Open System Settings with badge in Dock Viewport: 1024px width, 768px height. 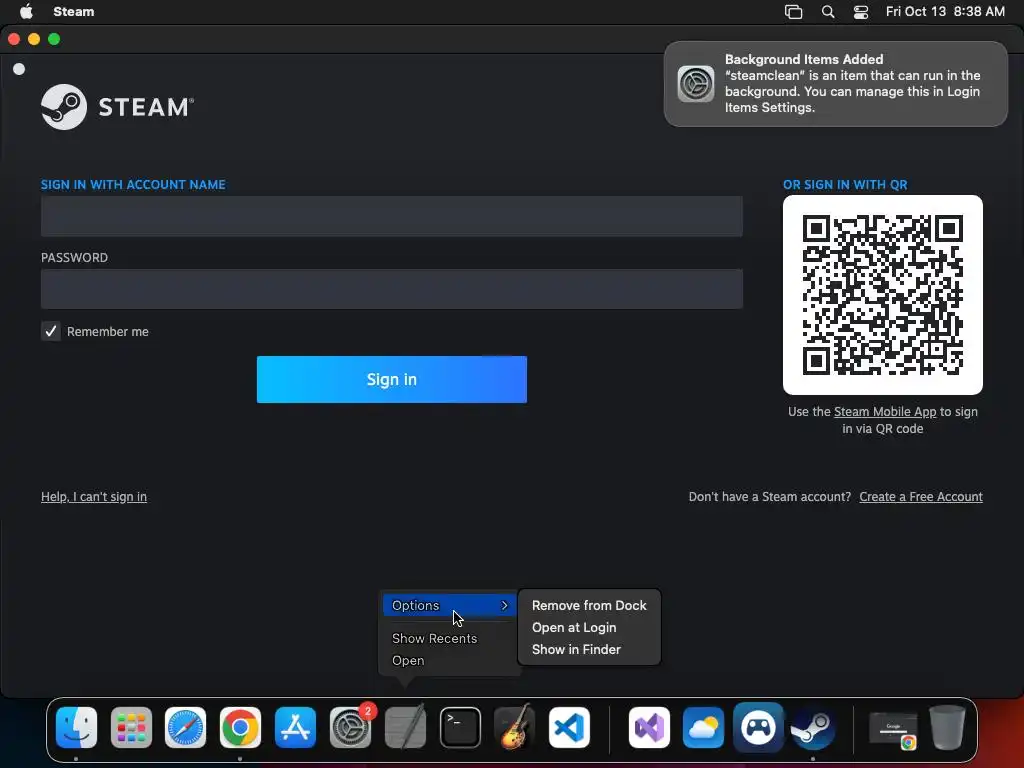point(350,727)
